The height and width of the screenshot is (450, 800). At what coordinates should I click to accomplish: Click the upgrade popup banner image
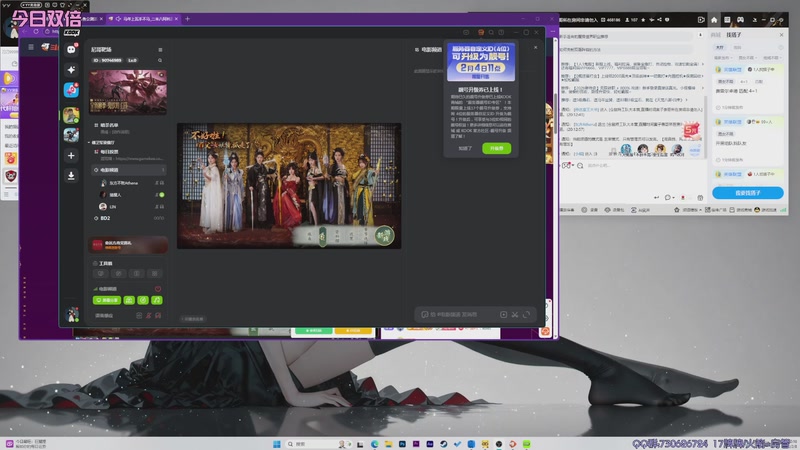tap(481, 62)
